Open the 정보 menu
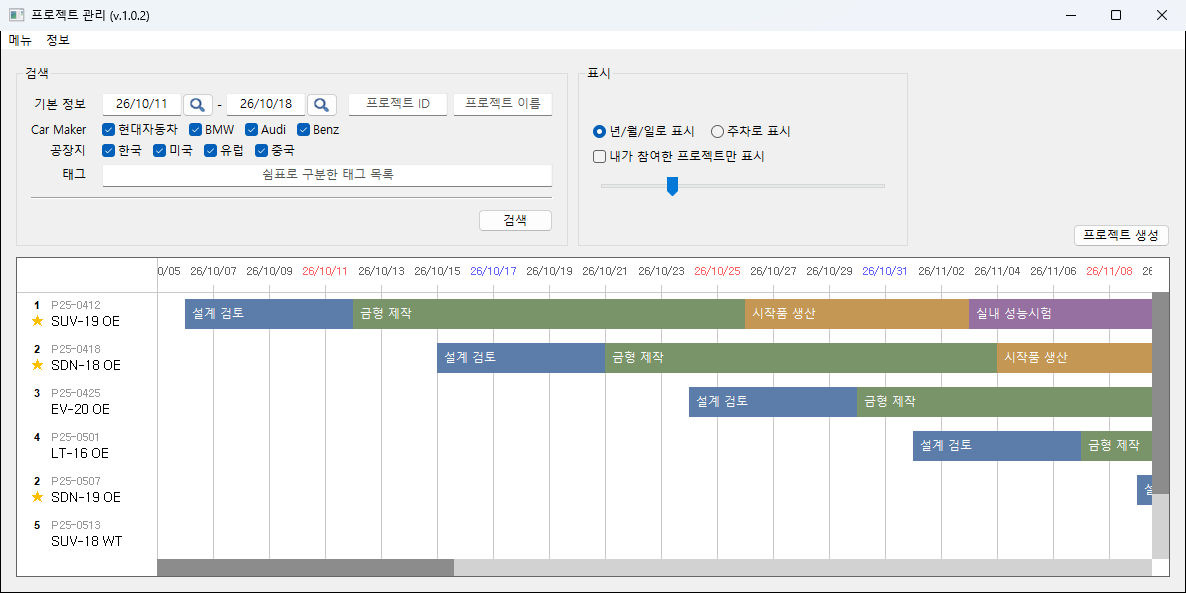Screen dimensions: 1186x593 (x=58, y=40)
